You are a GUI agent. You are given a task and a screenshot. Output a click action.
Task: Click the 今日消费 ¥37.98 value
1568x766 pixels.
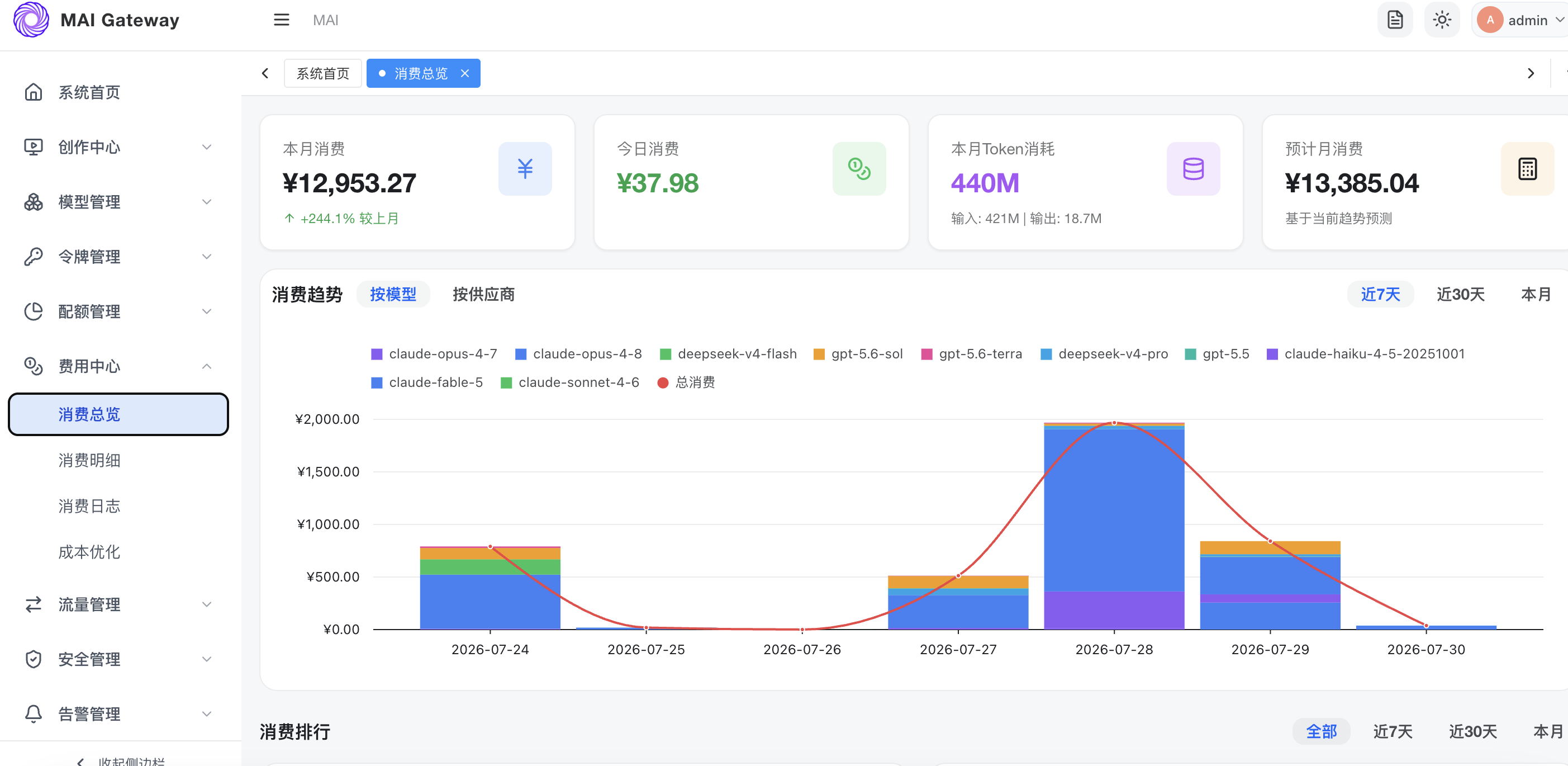pos(657,183)
